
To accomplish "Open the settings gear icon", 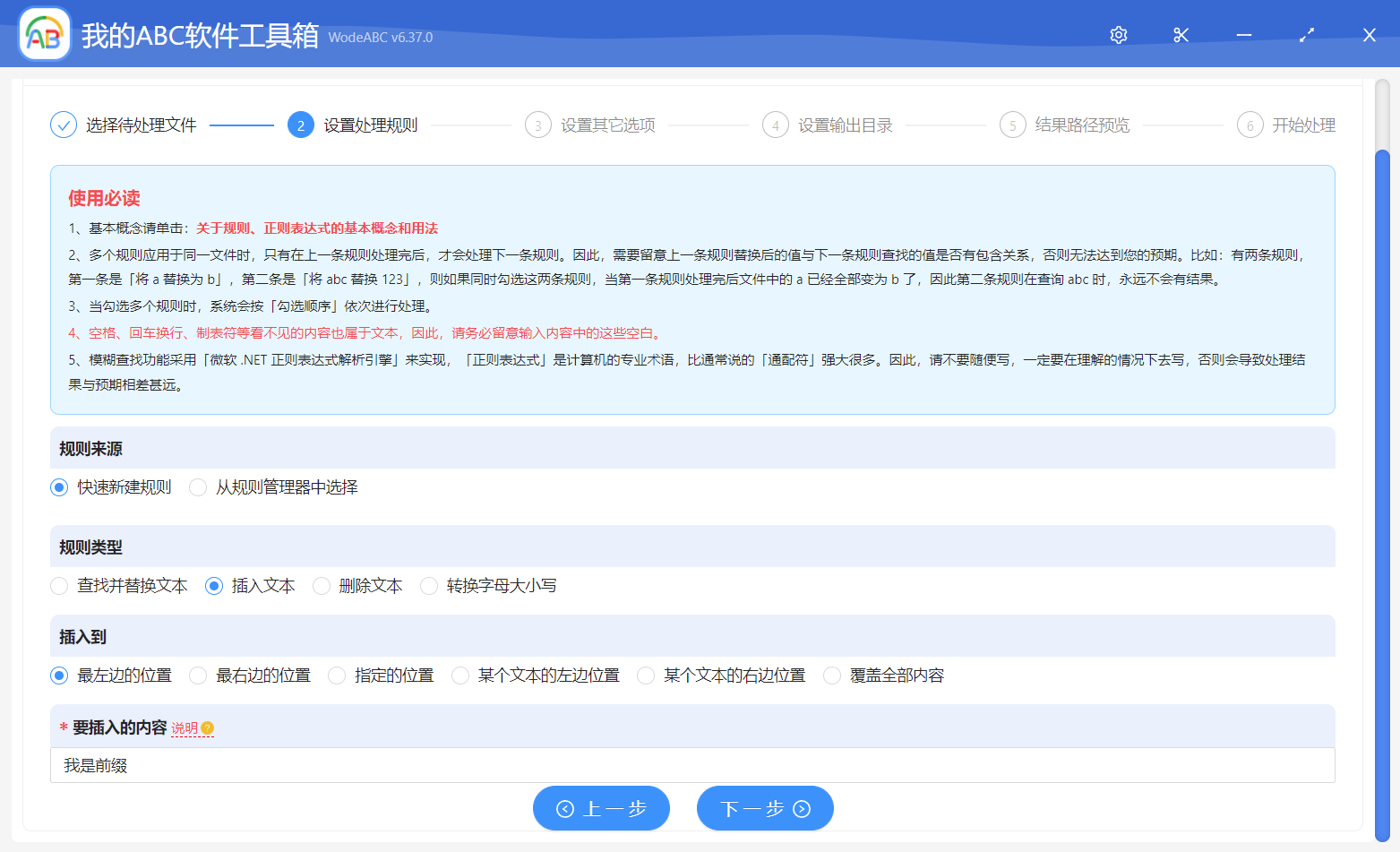I will coord(1118,35).
